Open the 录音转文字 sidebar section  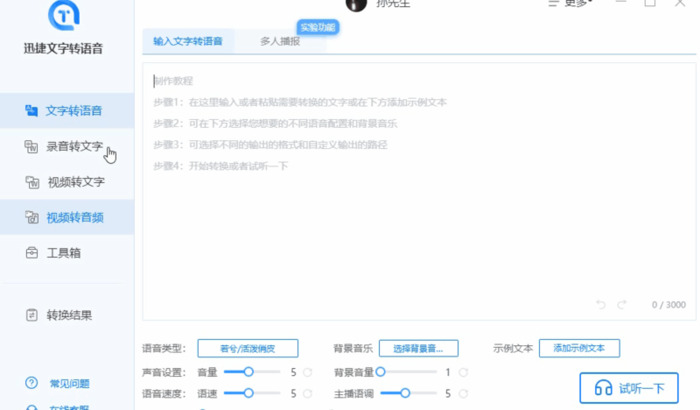(67, 146)
